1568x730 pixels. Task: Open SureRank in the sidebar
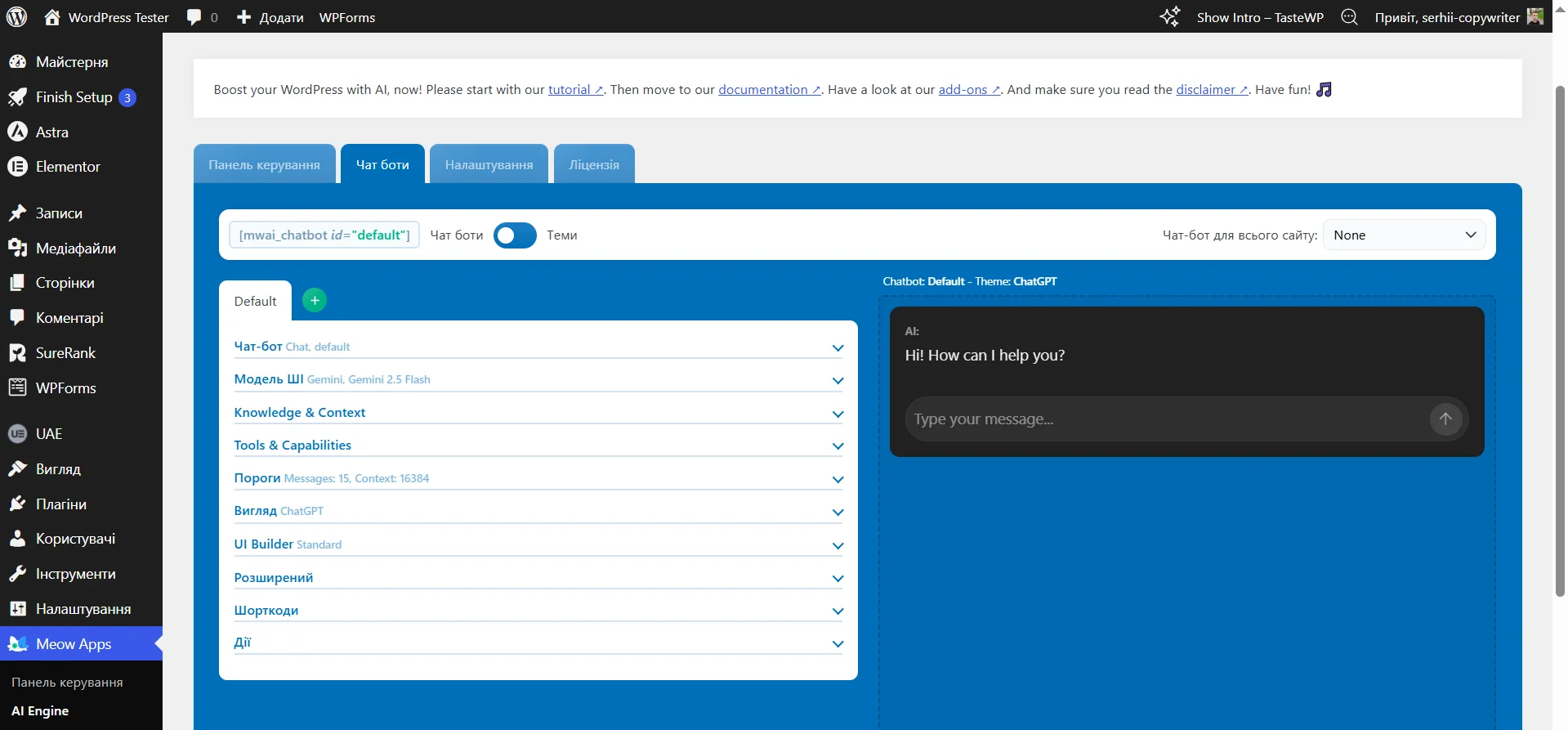pos(65,353)
